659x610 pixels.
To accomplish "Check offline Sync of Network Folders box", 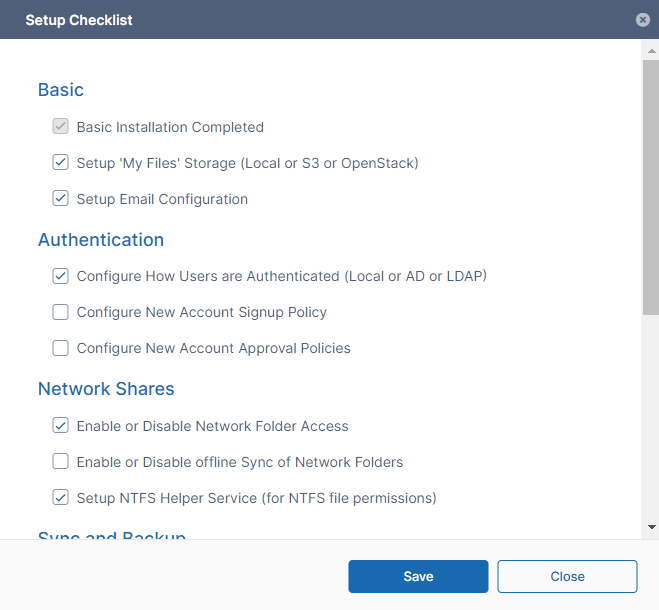I will tap(61, 461).
